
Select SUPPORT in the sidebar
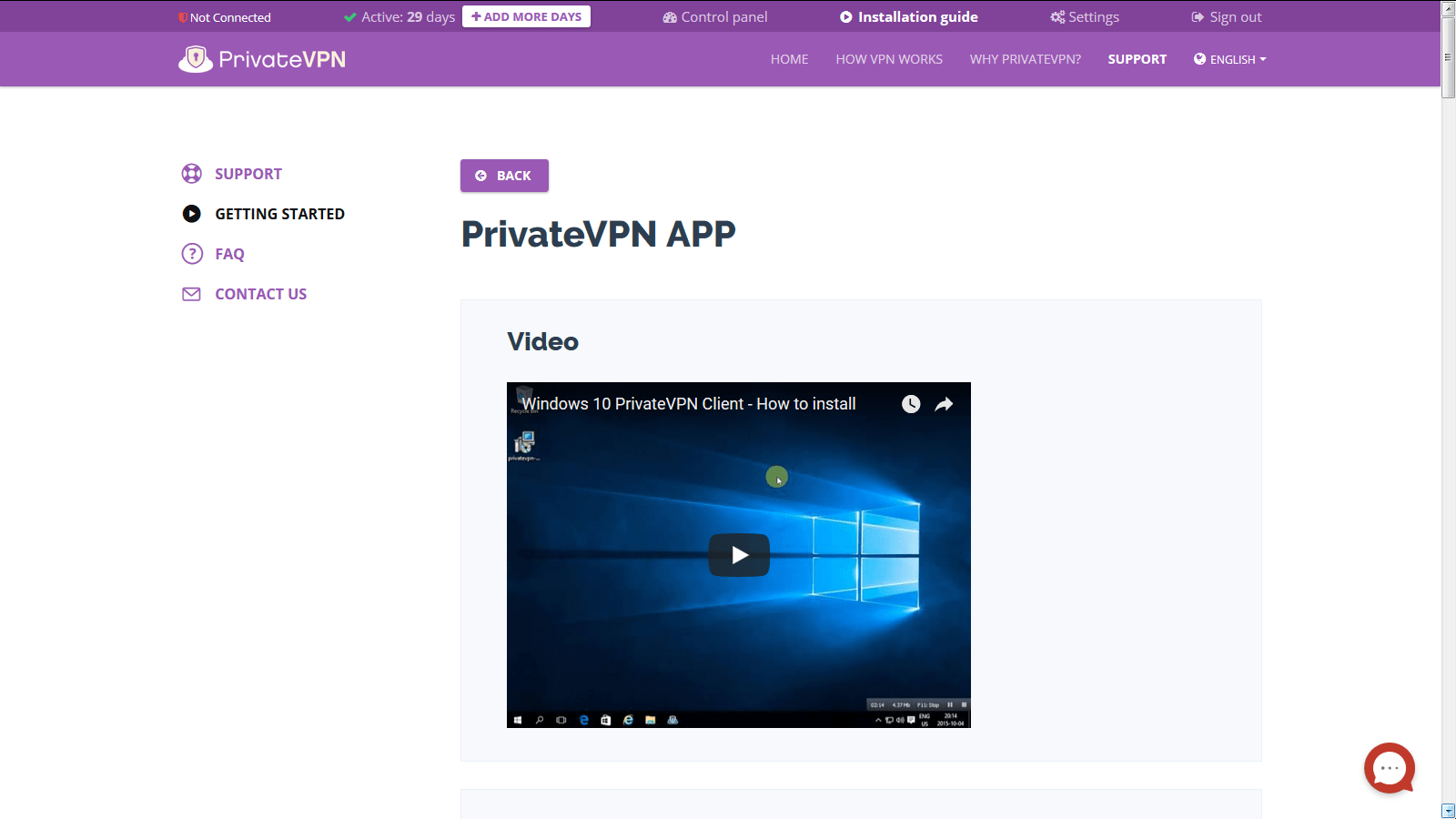click(248, 174)
